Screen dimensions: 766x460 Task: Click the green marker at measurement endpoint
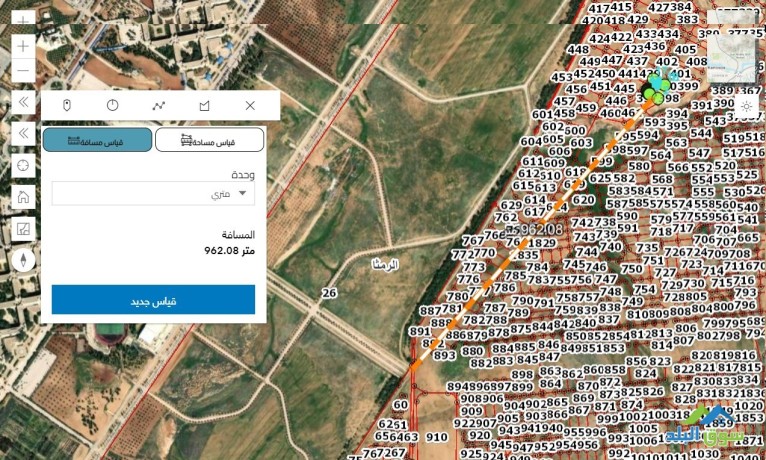(658, 98)
